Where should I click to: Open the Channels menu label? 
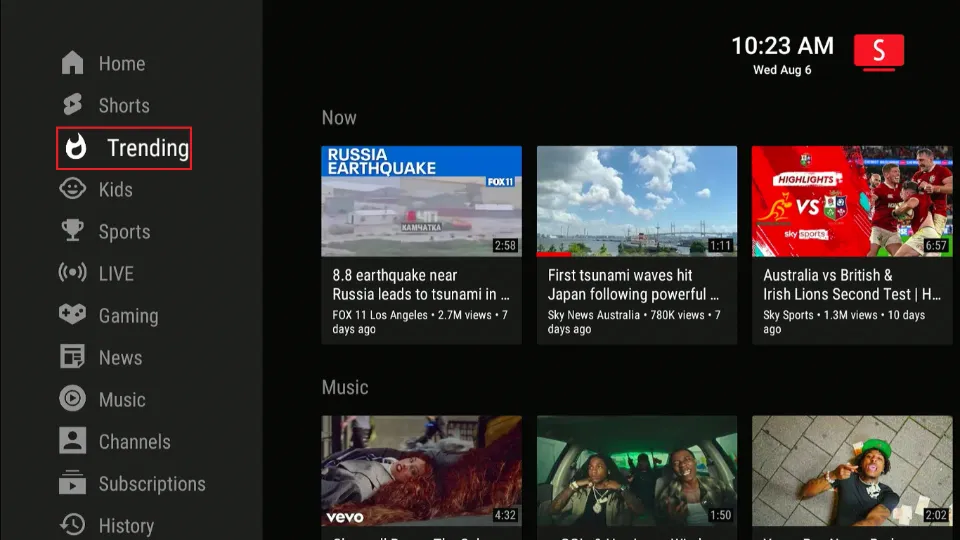point(135,442)
